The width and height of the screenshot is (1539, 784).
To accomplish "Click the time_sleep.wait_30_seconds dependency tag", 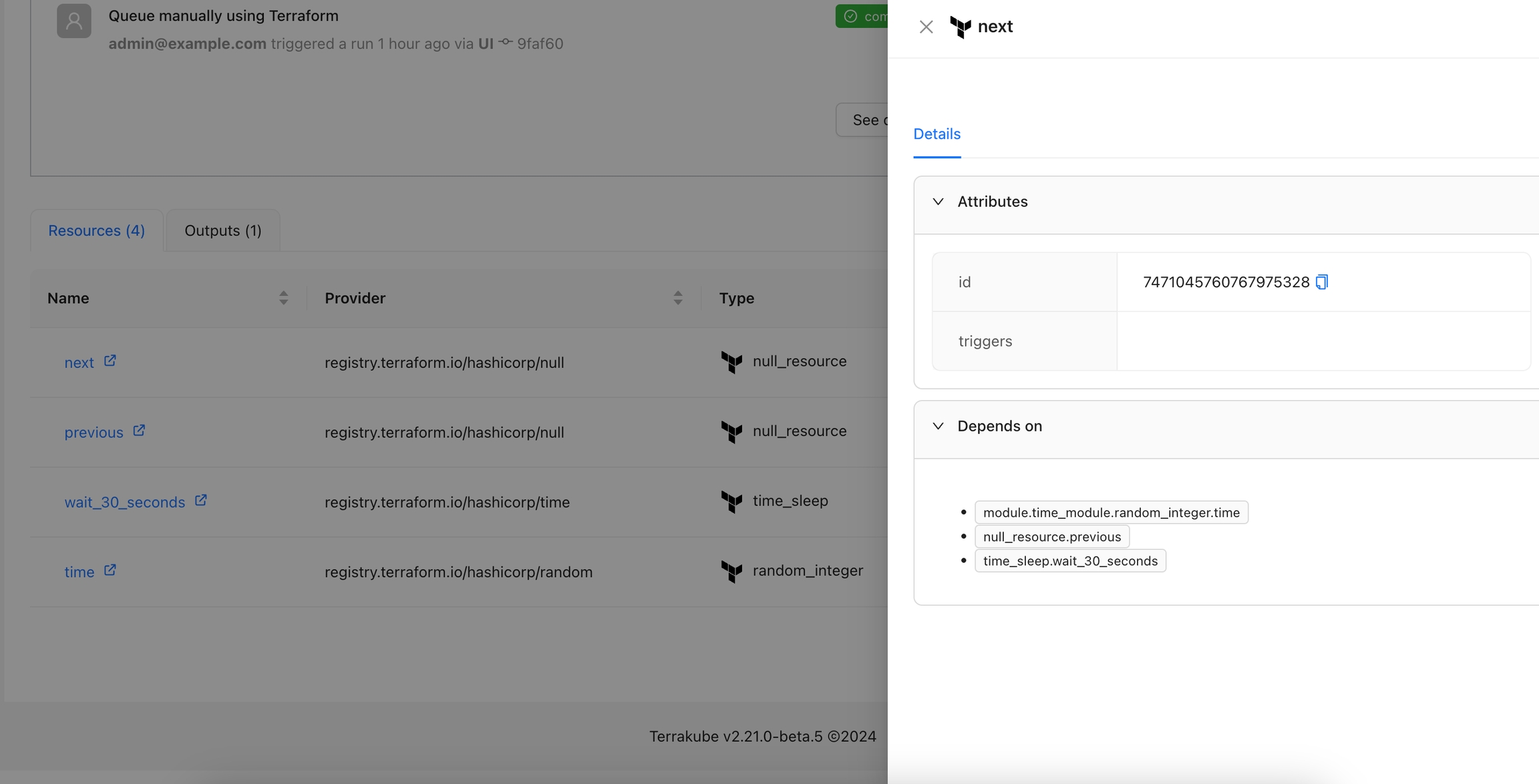I will (1070, 561).
